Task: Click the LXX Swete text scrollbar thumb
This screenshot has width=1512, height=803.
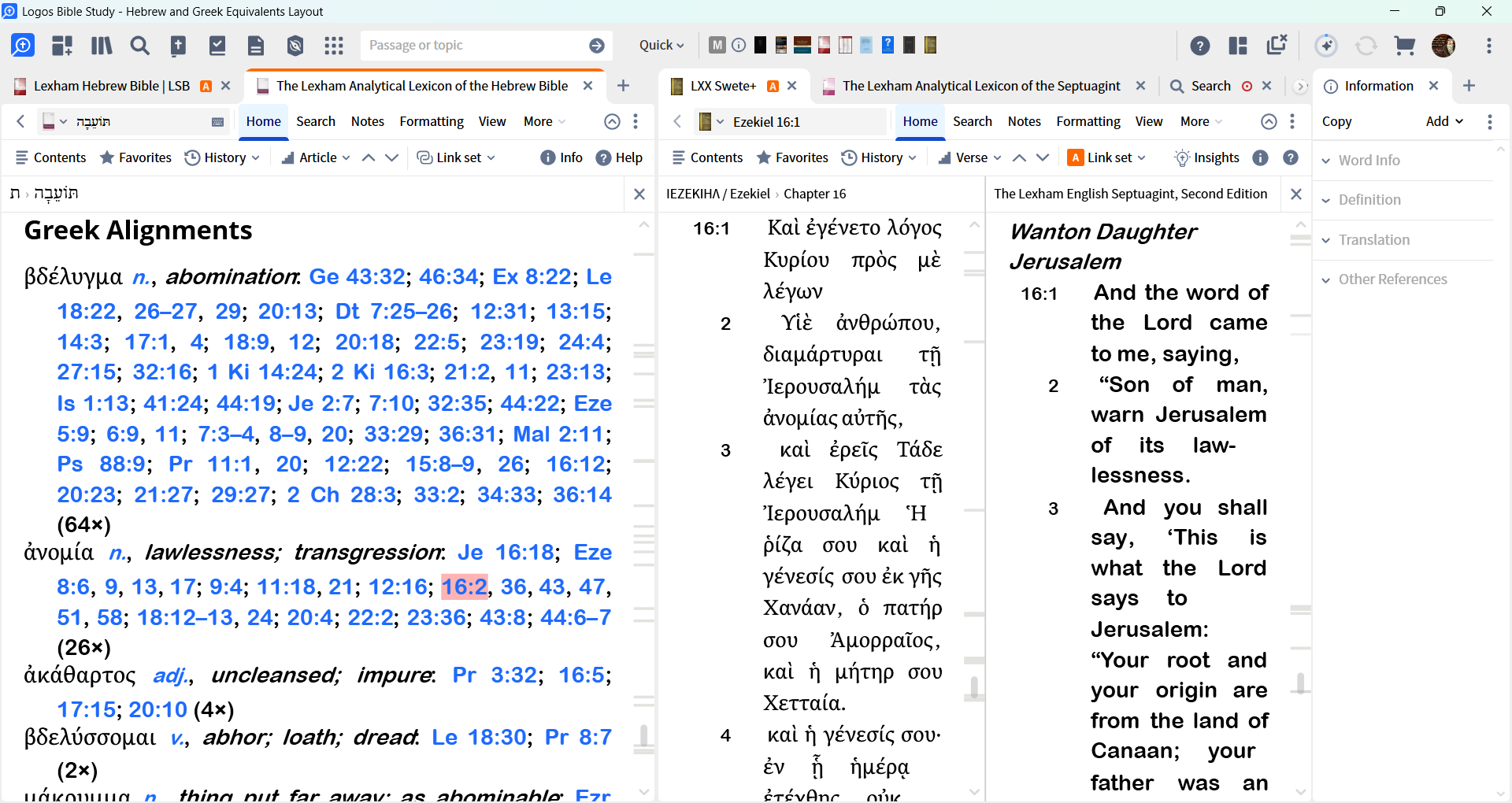Action: (974, 687)
